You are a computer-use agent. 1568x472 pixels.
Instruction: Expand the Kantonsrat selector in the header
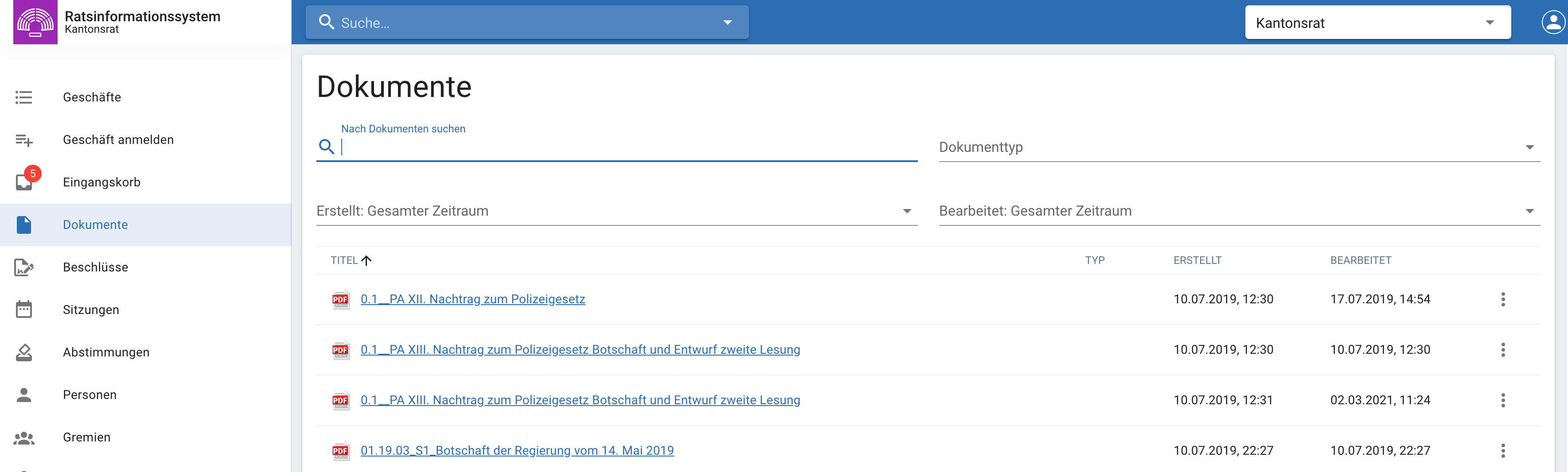coord(1377,23)
